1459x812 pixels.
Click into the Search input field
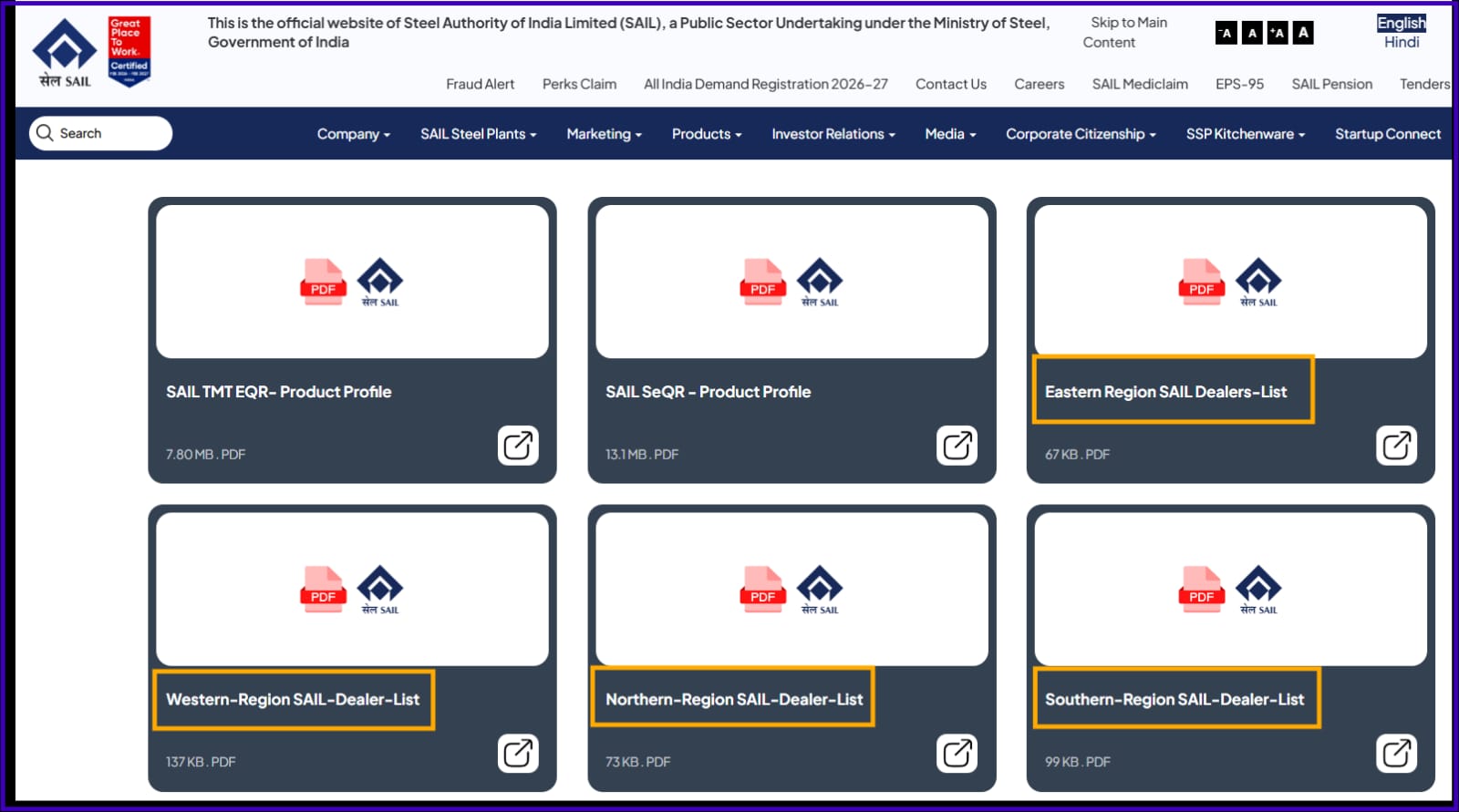100,133
